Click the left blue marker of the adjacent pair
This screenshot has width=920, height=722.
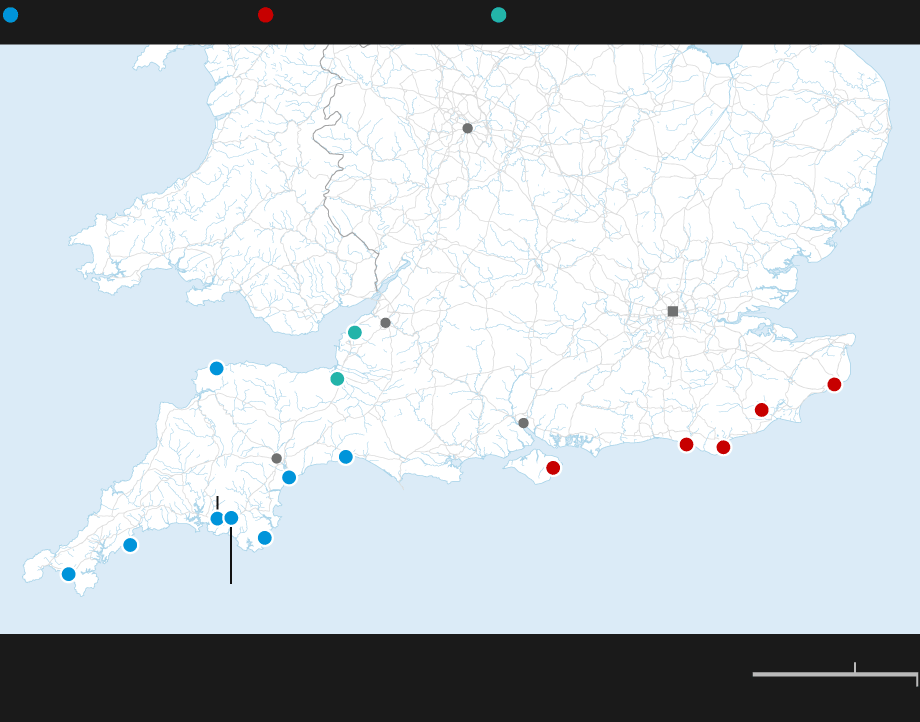[x=216, y=518]
